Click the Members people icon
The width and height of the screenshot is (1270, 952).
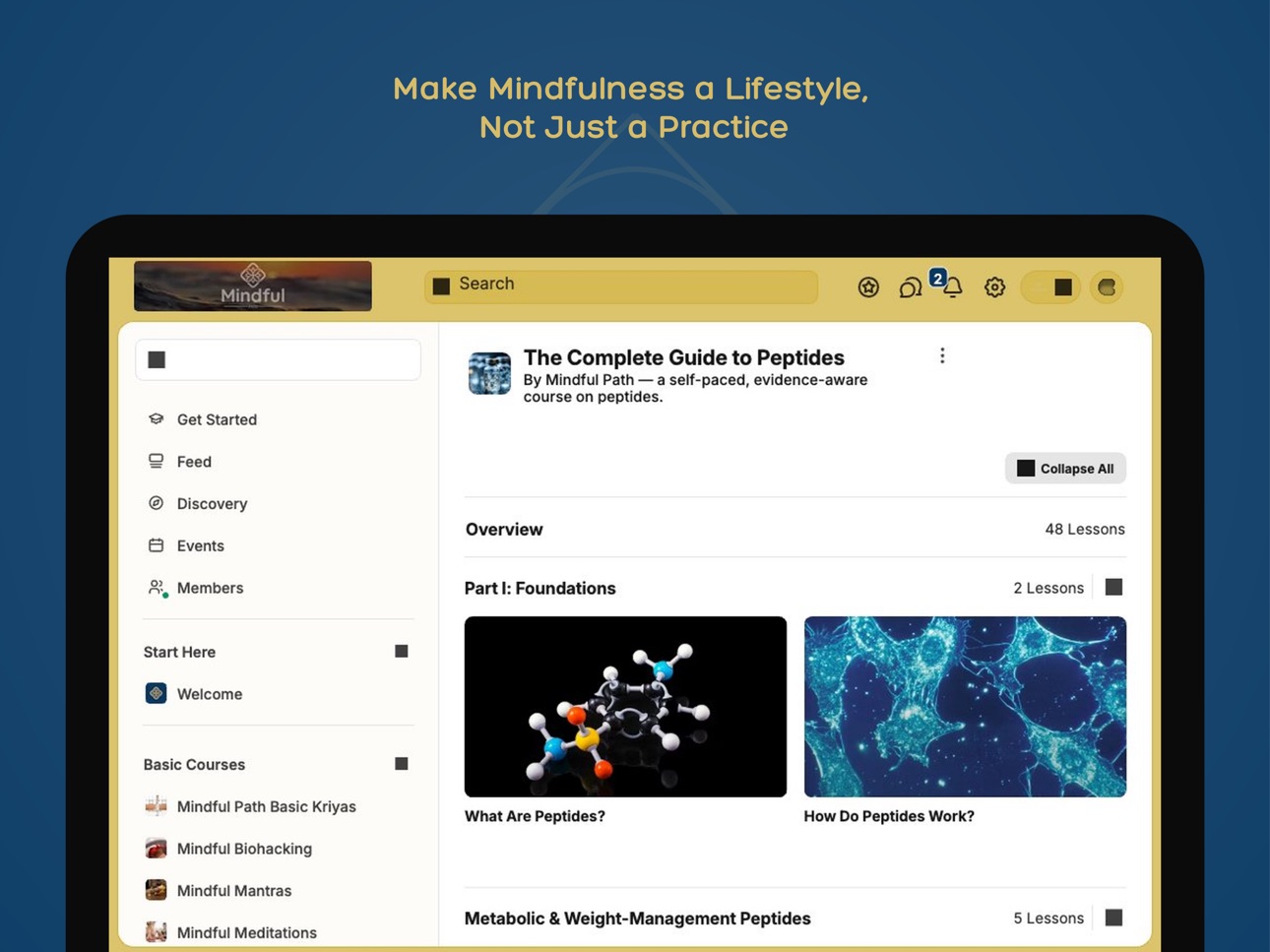(x=157, y=588)
